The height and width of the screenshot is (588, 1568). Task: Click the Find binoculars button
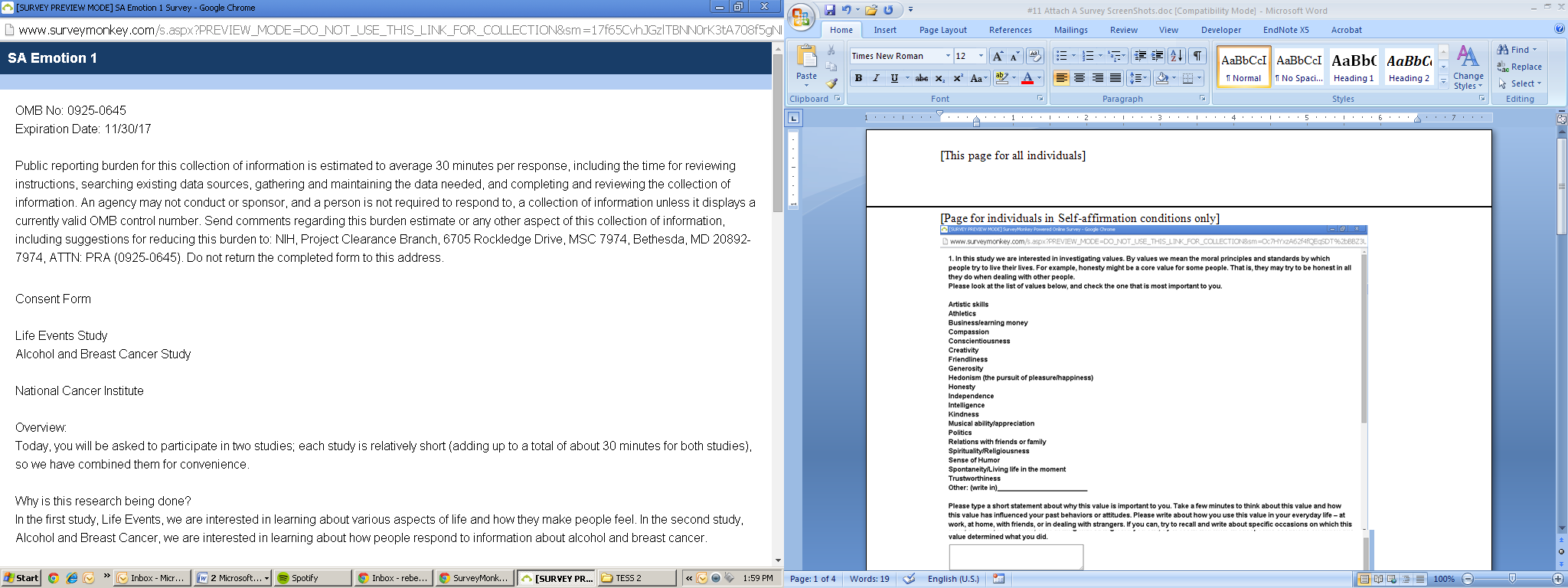1517,50
